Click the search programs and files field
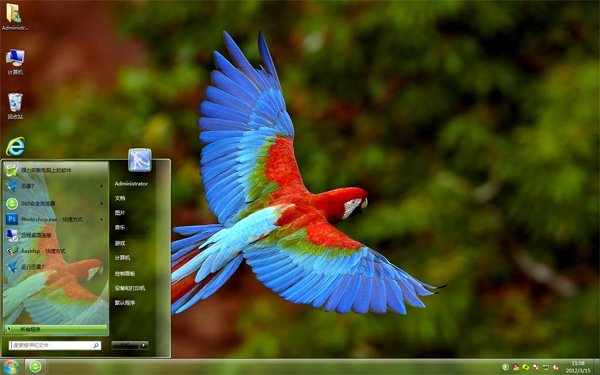 tap(55, 345)
